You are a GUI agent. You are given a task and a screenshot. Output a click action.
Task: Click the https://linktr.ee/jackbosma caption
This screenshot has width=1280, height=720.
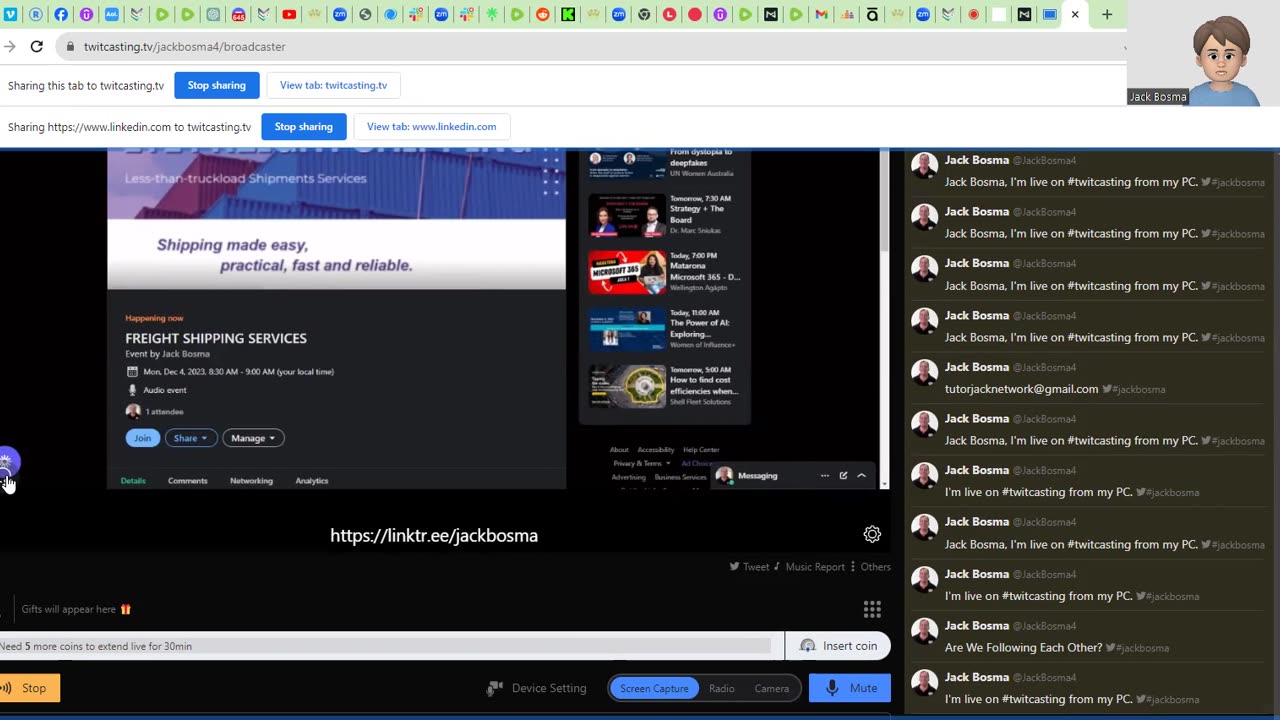pos(434,536)
